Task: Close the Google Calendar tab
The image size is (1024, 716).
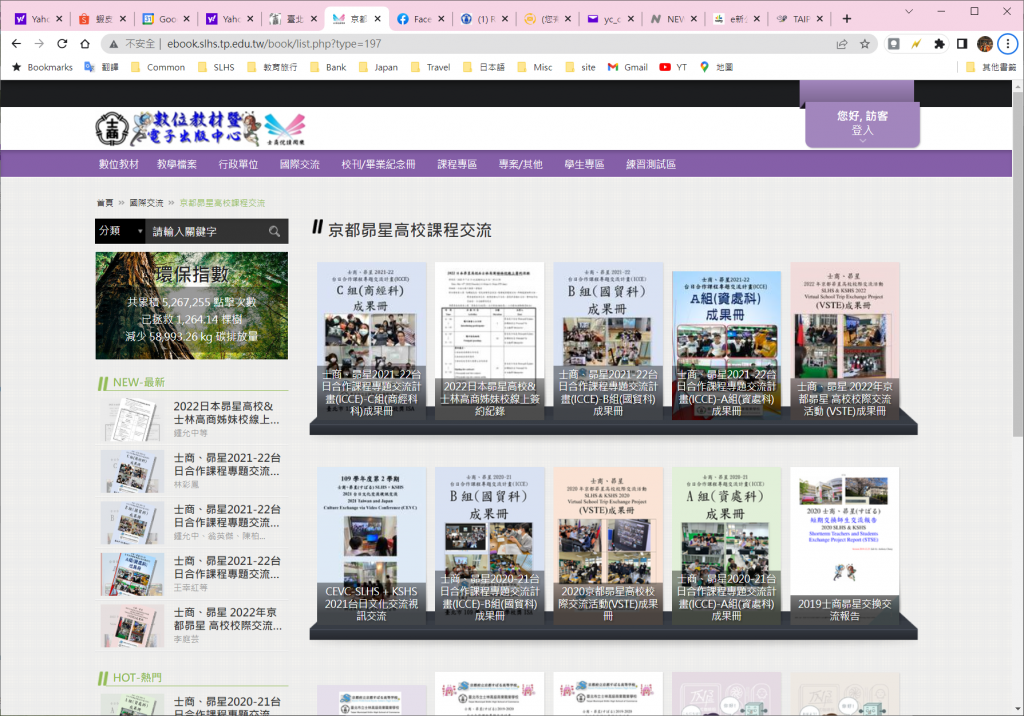Action: pyautogui.click(x=186, y=19)
